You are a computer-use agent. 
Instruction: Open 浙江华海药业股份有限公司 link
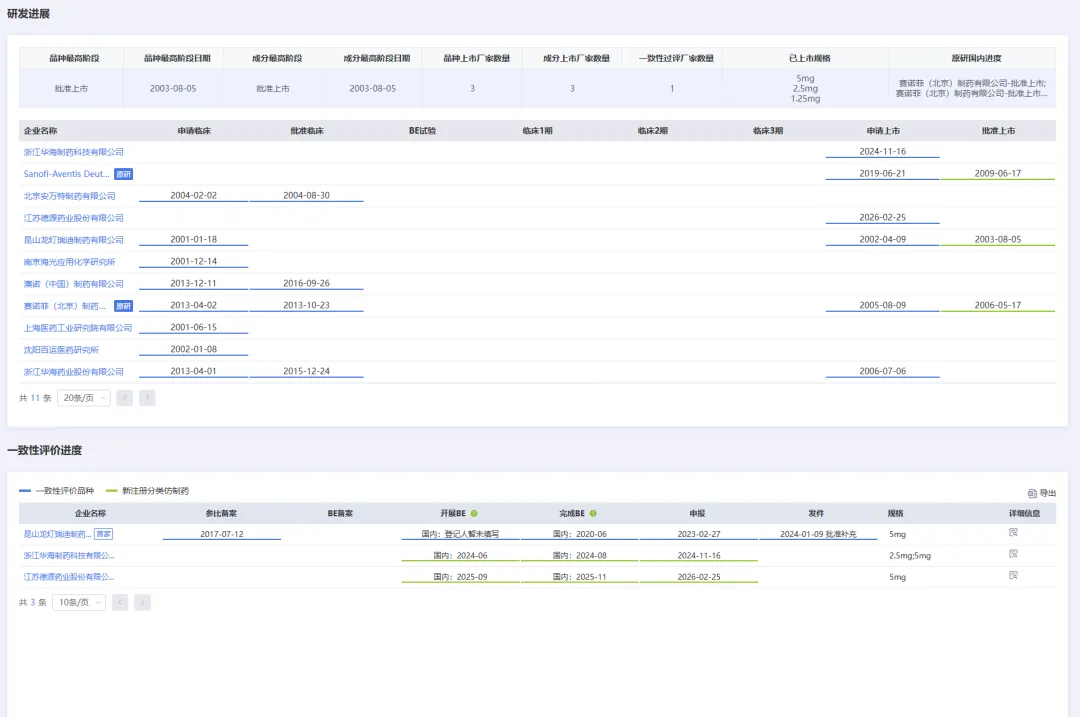[74, 372]
